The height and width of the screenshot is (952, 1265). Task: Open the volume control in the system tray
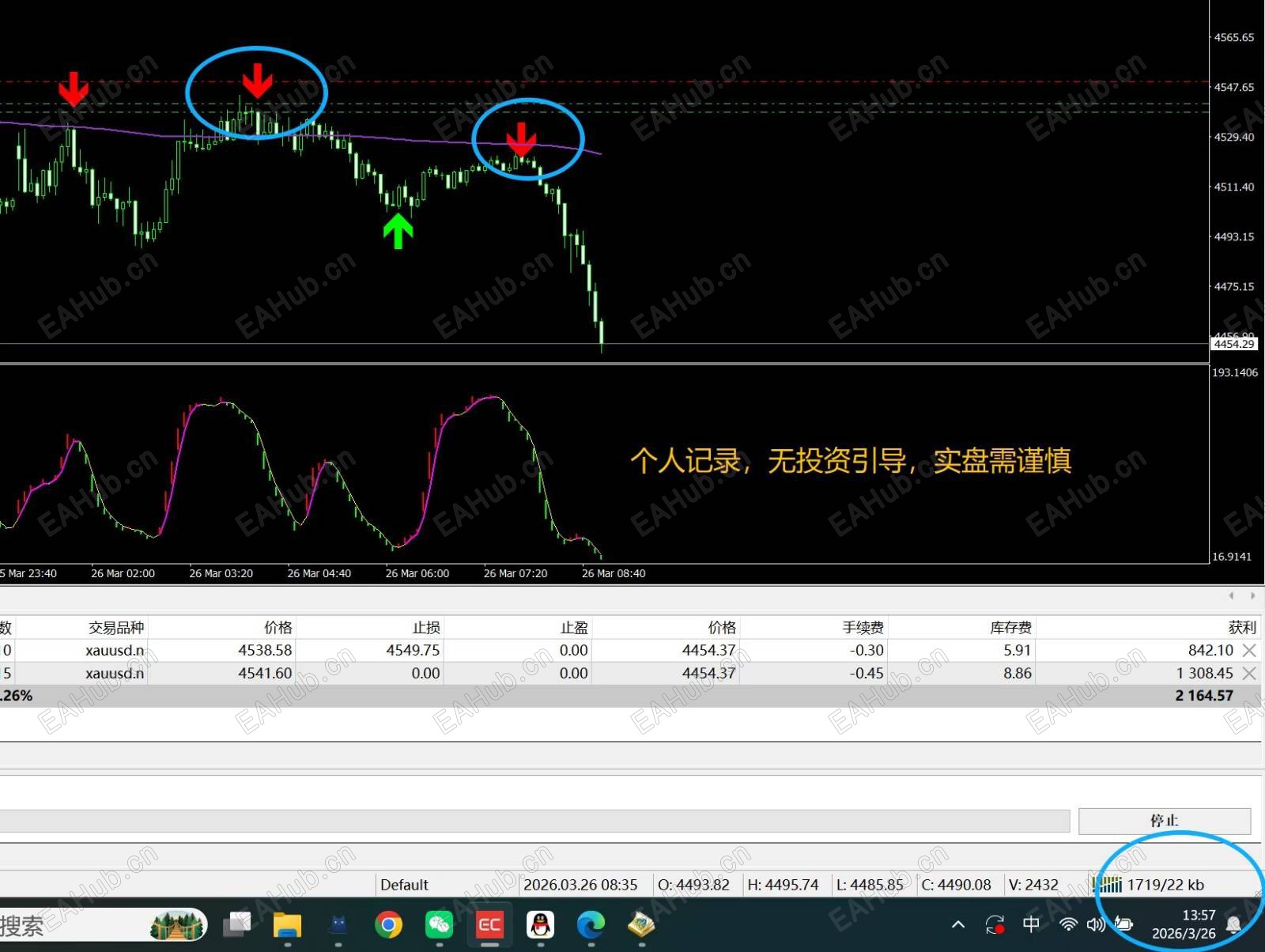click(x=1096, y=924)
